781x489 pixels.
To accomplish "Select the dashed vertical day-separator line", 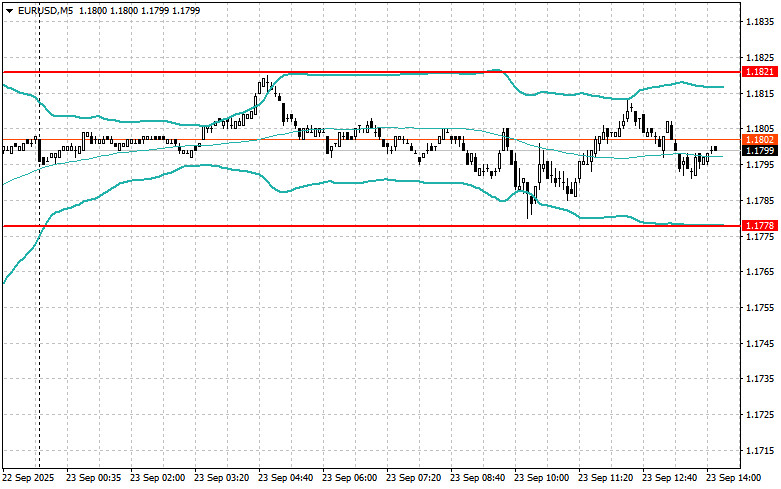I will (x=39, y=234).
